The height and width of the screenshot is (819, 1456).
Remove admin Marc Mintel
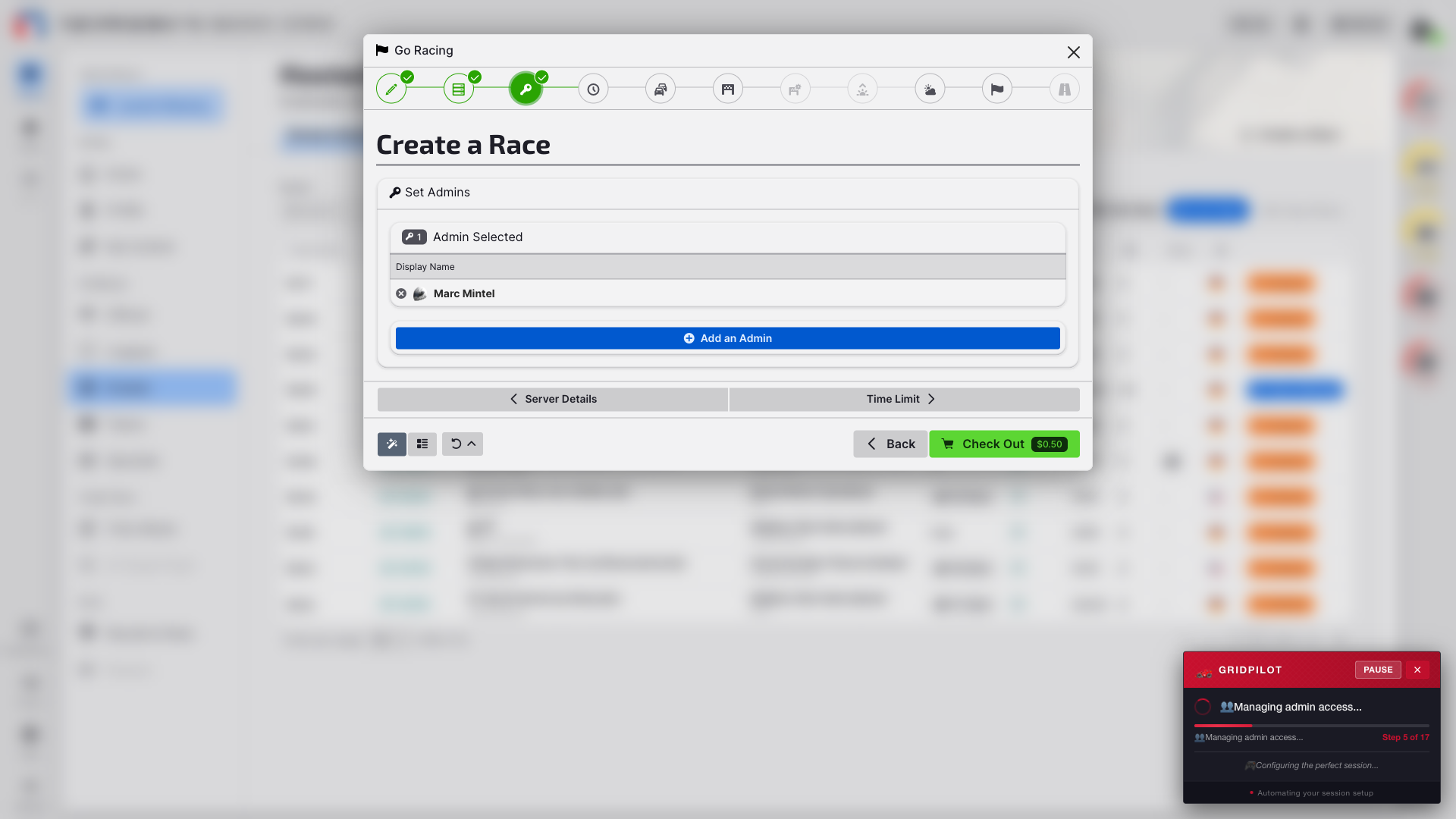coord(401,293)
